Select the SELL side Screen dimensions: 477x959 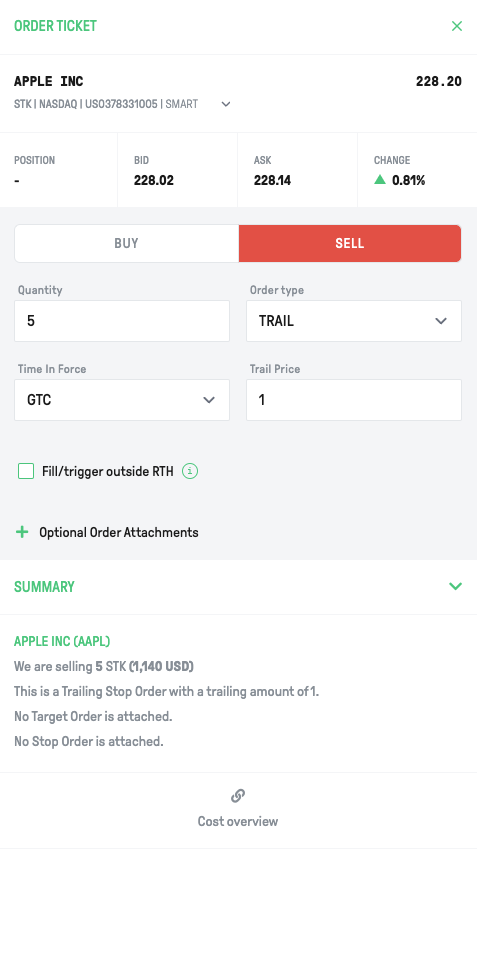point(350,243)
